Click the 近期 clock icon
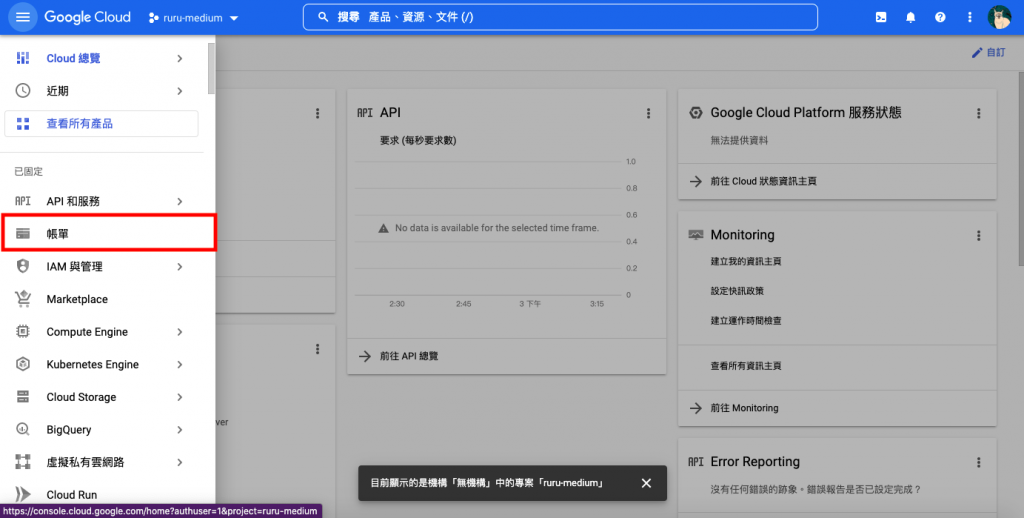 tap(23, 91)
